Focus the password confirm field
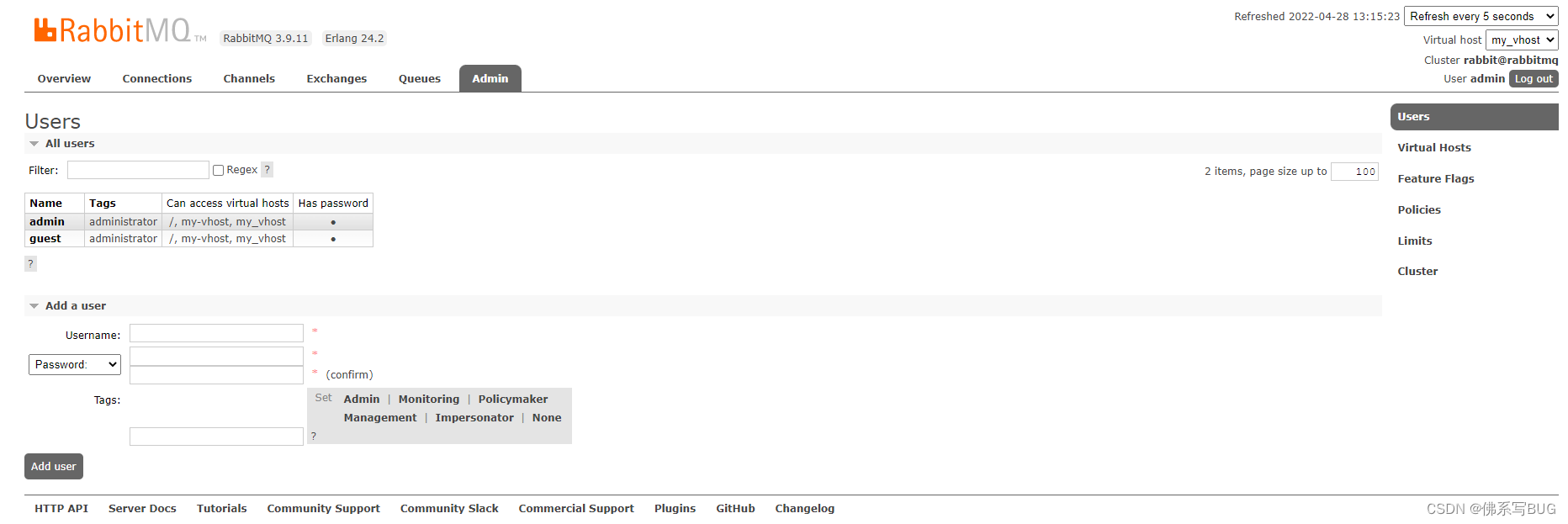 (216, 374)
